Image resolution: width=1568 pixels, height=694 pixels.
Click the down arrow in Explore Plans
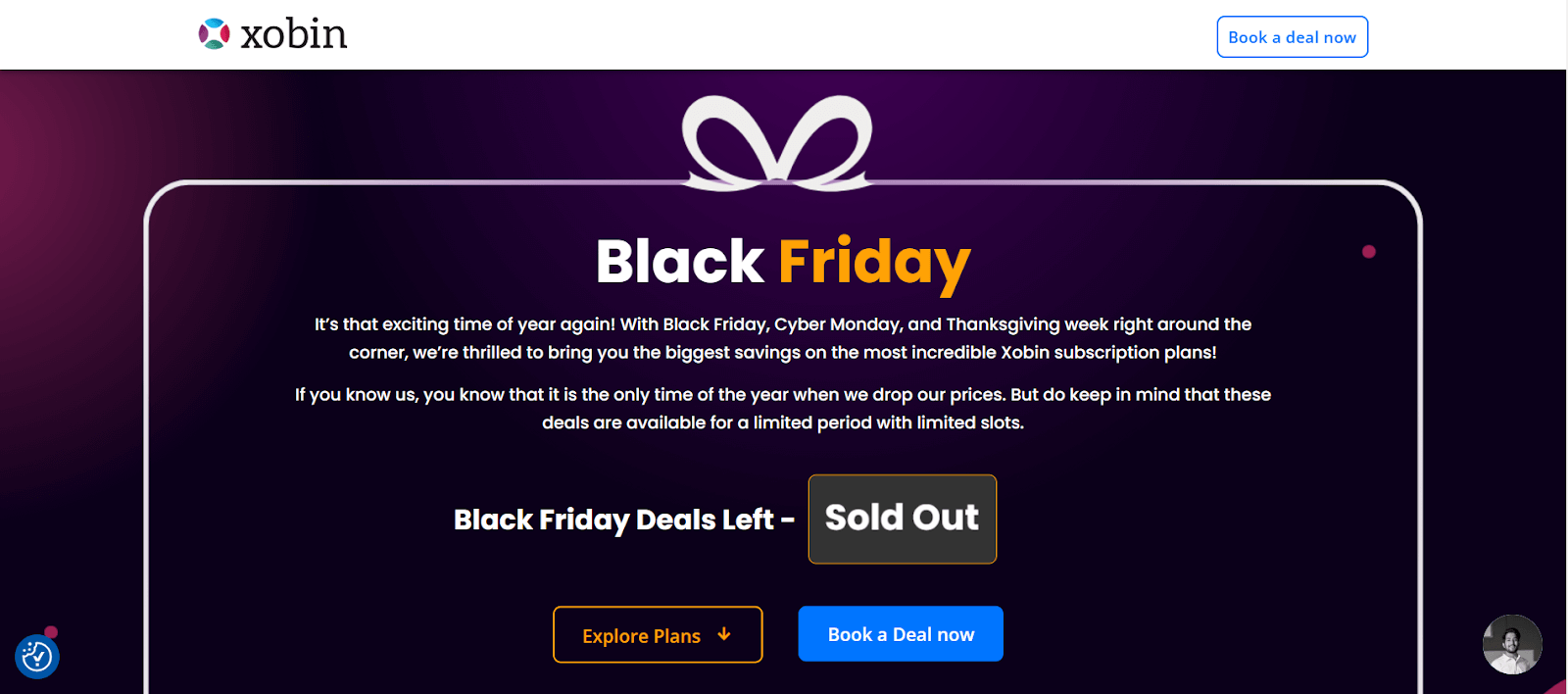click(x=724, y=634)
